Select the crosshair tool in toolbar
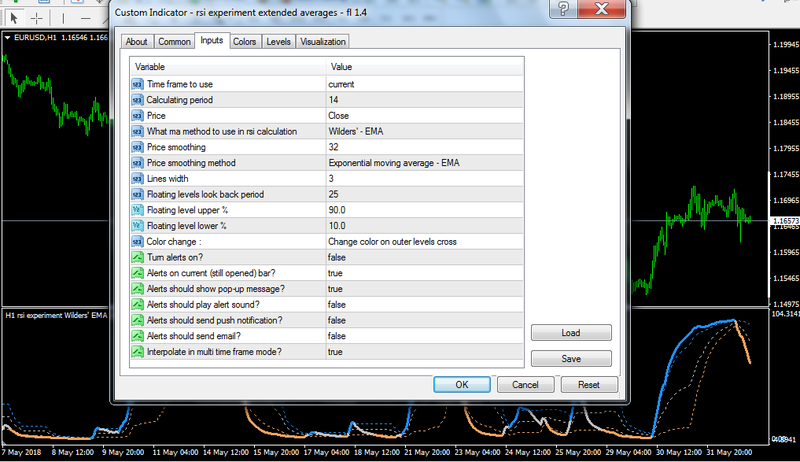The image size is (800, 462). point(37,18)
